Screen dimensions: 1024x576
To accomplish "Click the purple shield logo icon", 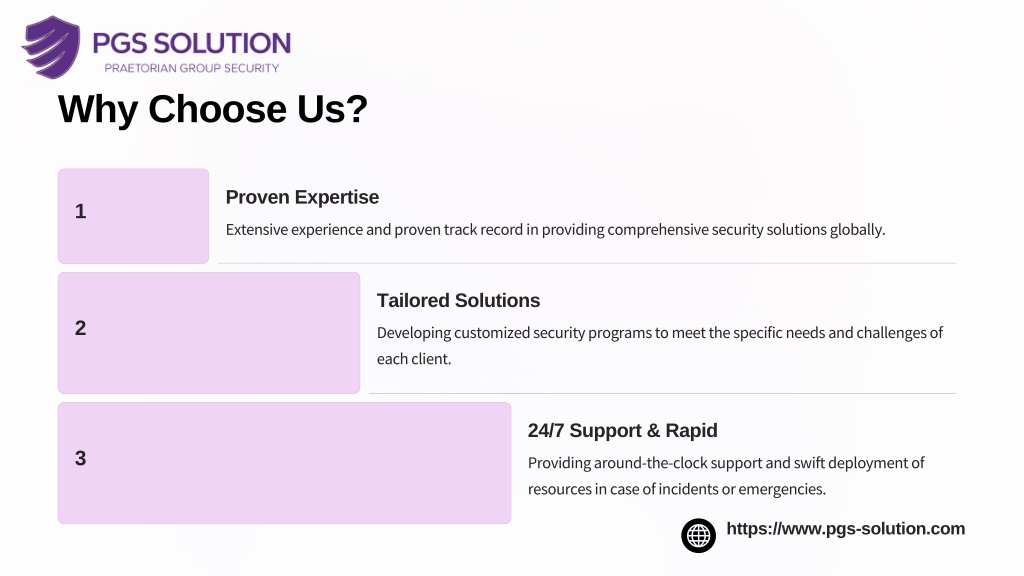I will (x=52, y=47).
